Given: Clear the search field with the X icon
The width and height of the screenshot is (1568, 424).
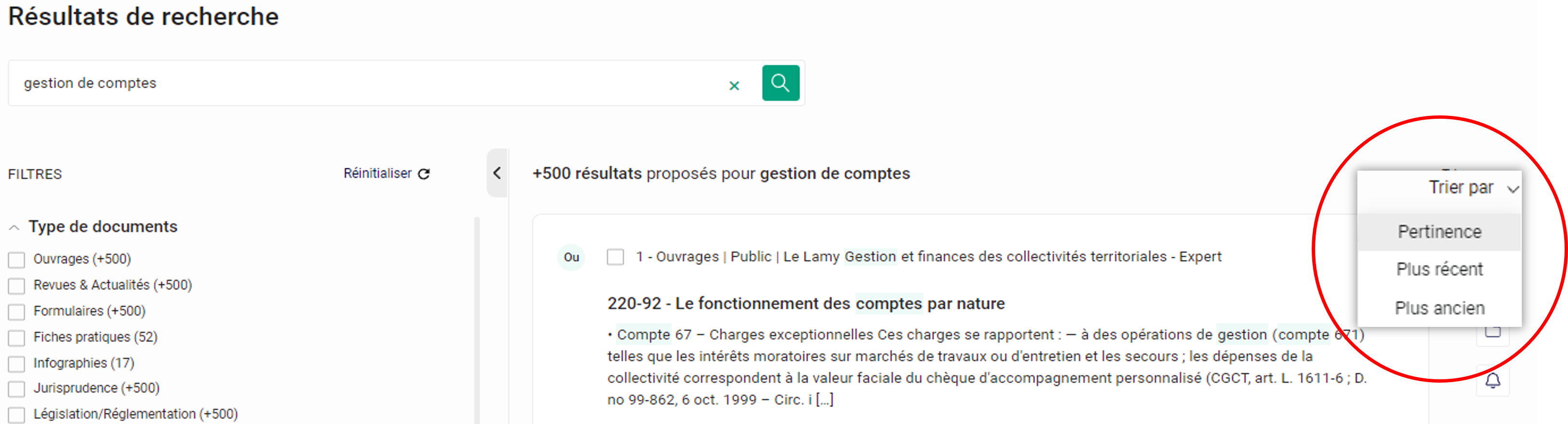Looking at the screenshot, I should 734,86.
